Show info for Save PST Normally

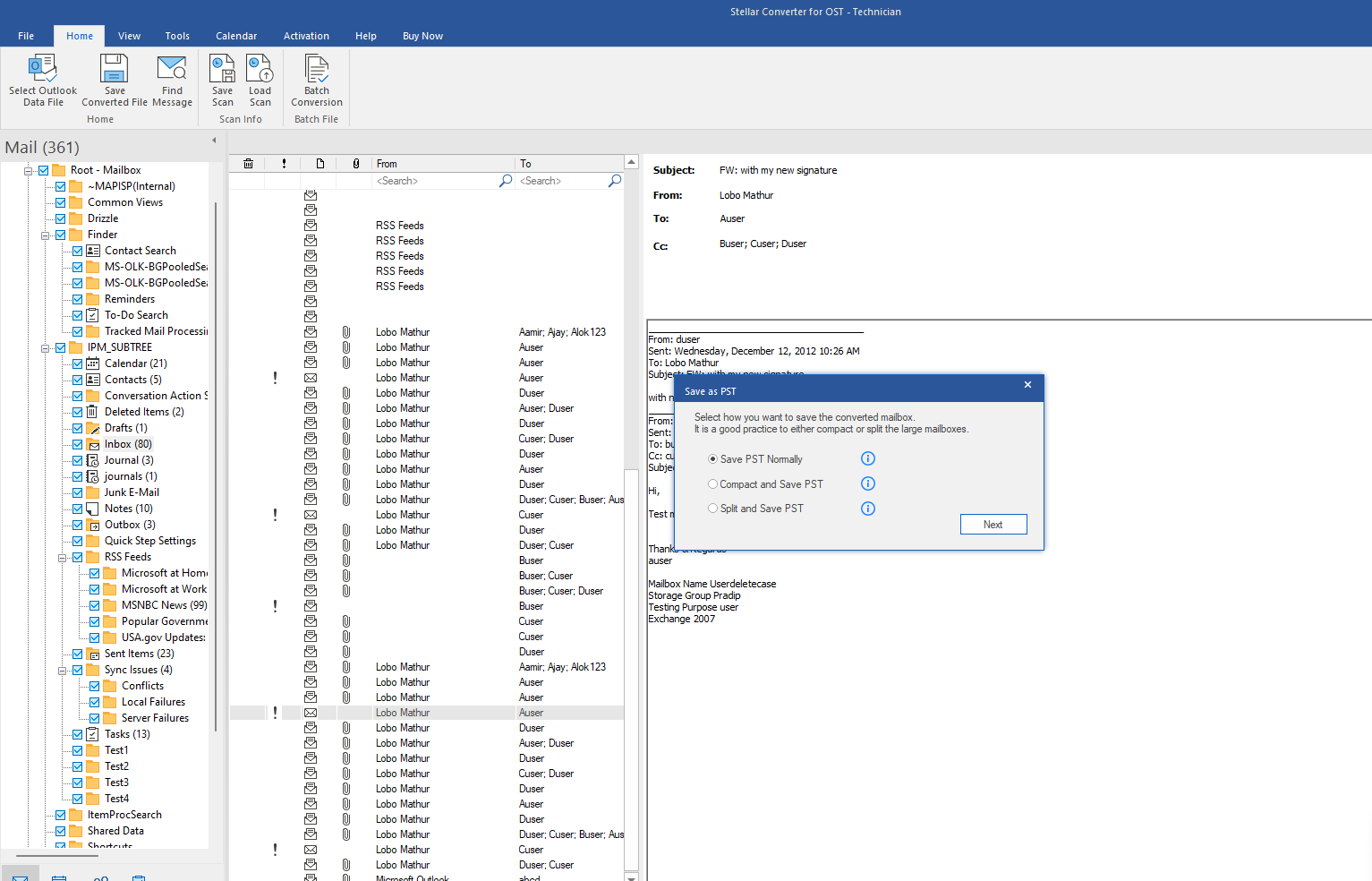point(868,458)
